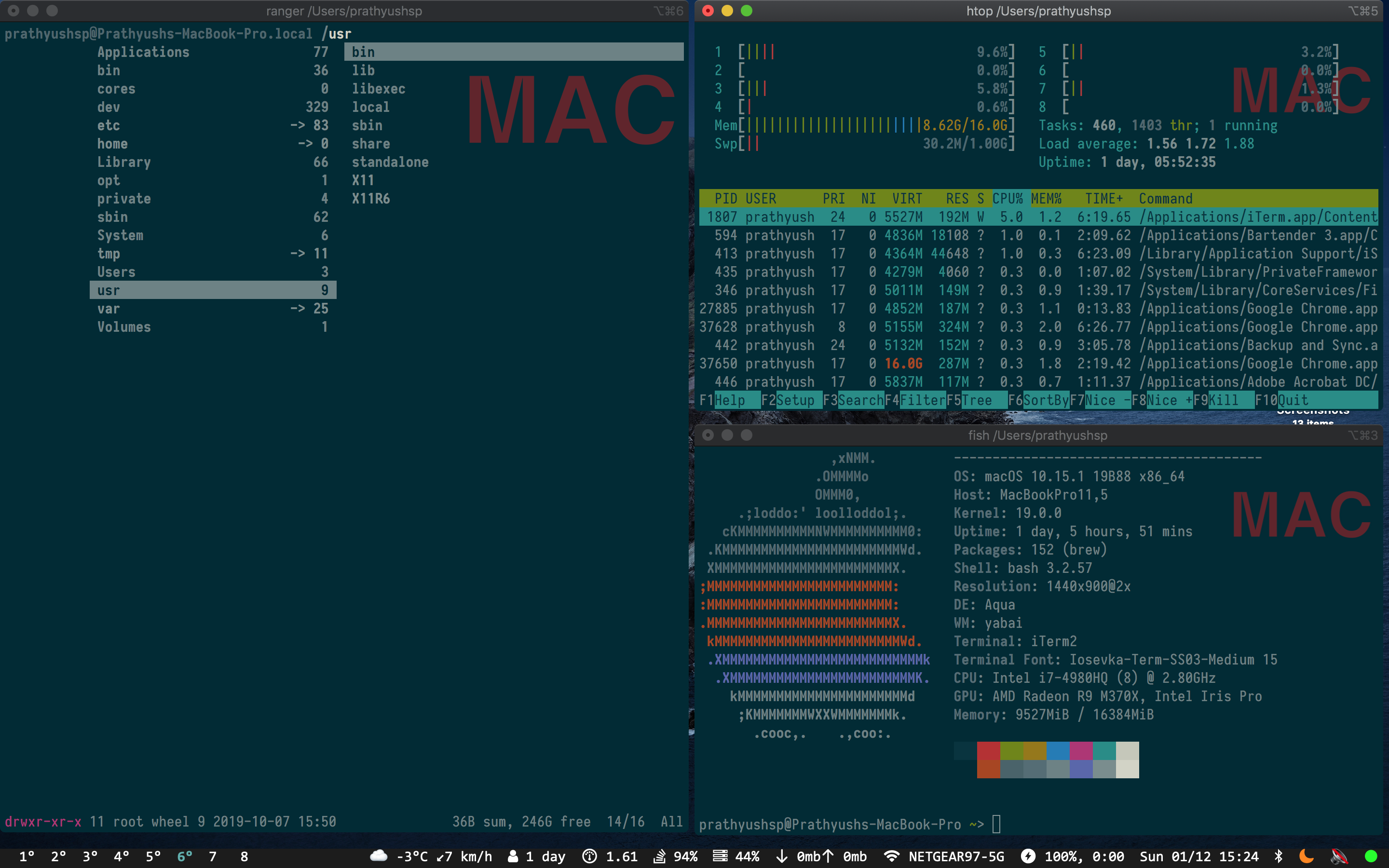Switch to workspace 3 in the bar
Image resolution: width=1389 pixels, height=868 pixels.
90,856
